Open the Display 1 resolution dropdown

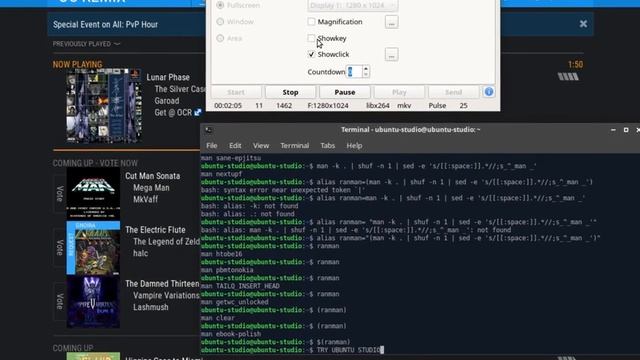click(x=353, y=6)
